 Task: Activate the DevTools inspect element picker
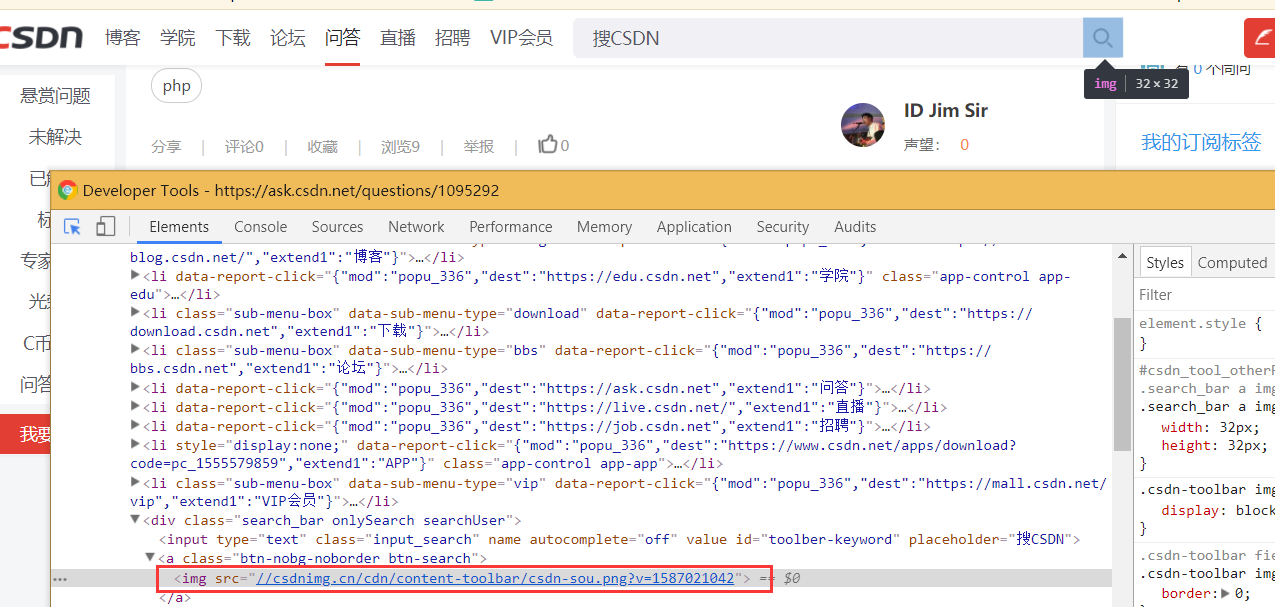tap(72, 227)
